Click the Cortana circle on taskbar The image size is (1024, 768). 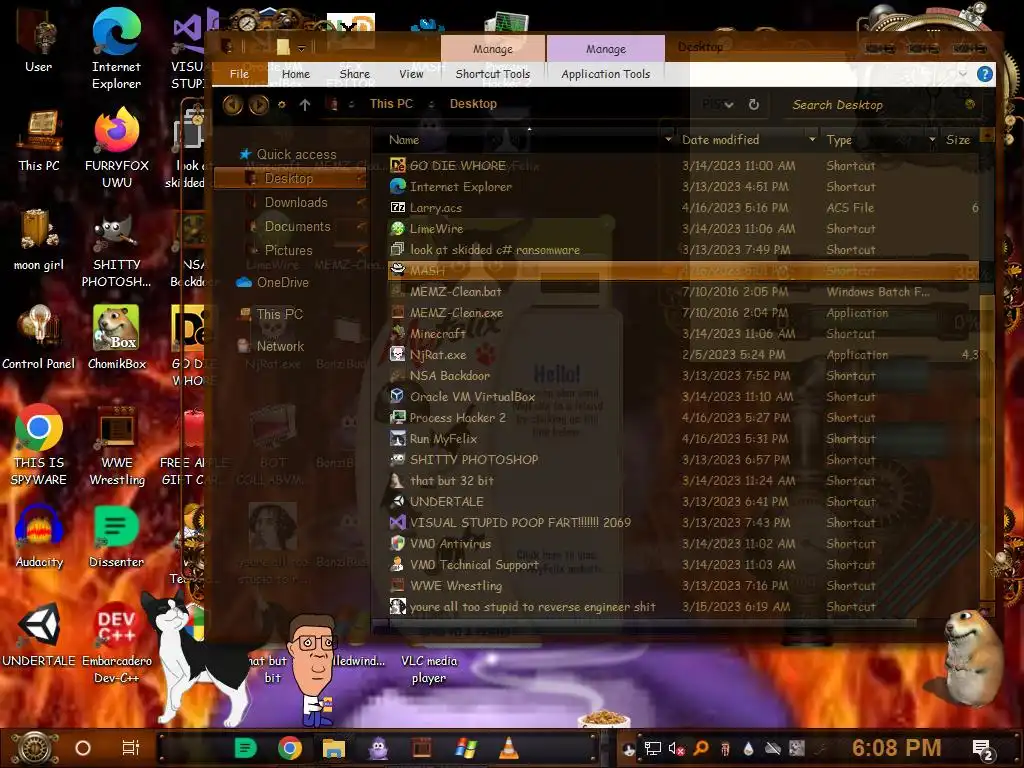[83, 748]
